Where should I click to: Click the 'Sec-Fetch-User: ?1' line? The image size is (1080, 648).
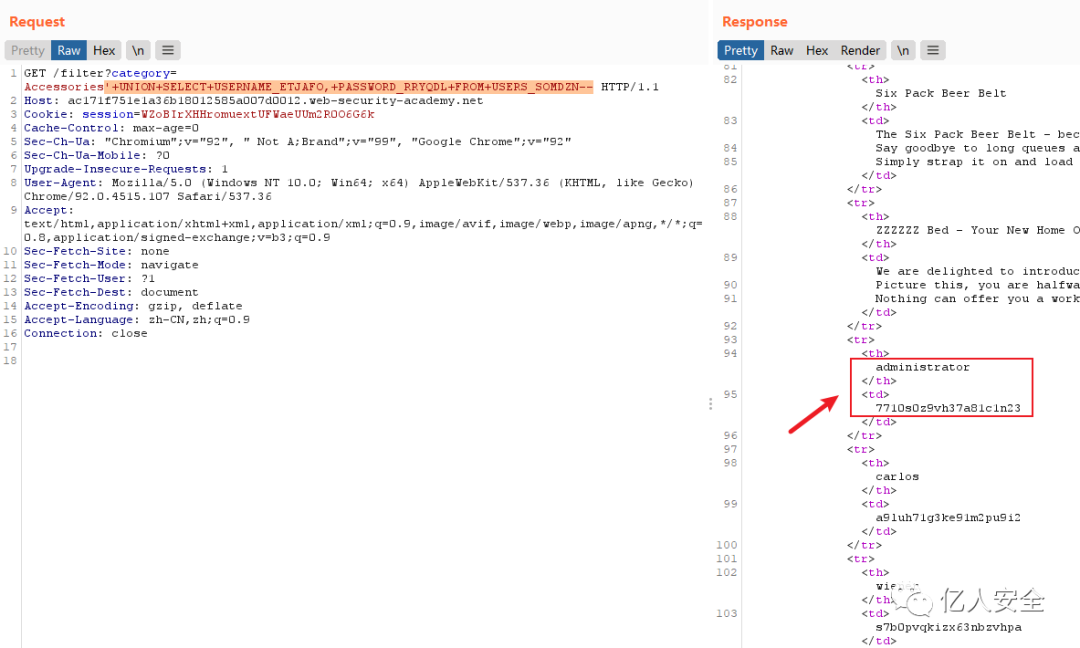click(x=90, y=279)
